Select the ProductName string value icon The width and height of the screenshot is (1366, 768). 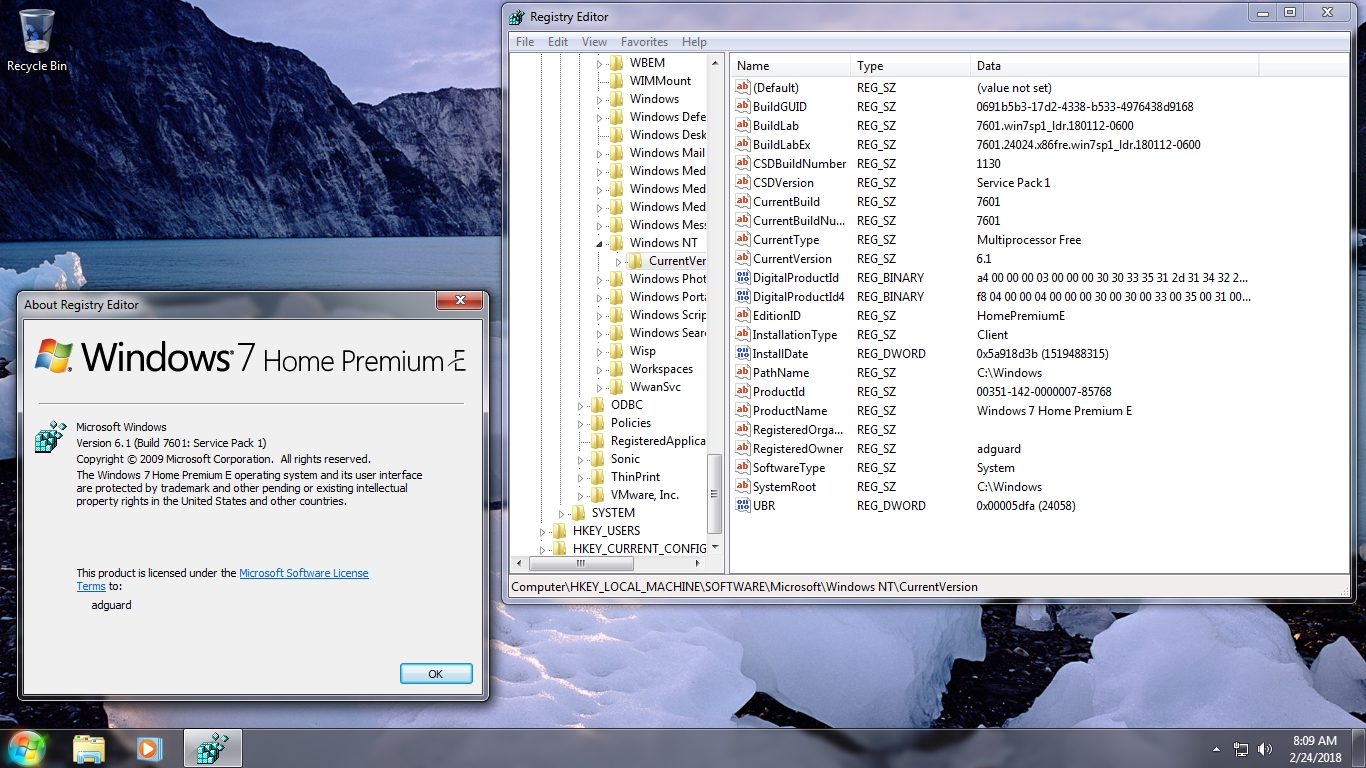742,411
